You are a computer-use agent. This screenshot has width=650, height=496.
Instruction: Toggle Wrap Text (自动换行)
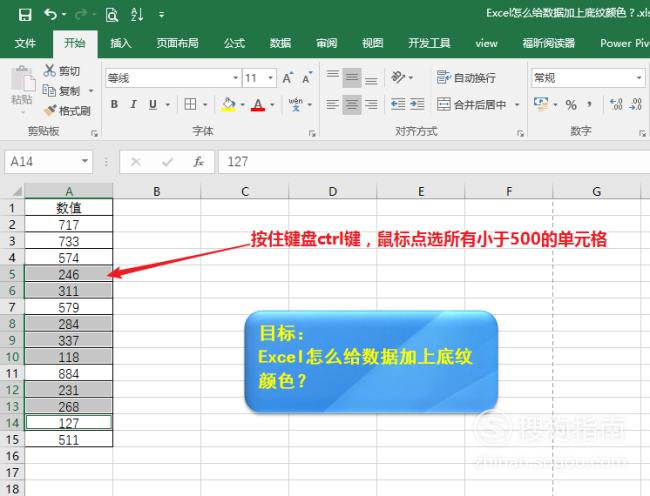tap(466, 77)
